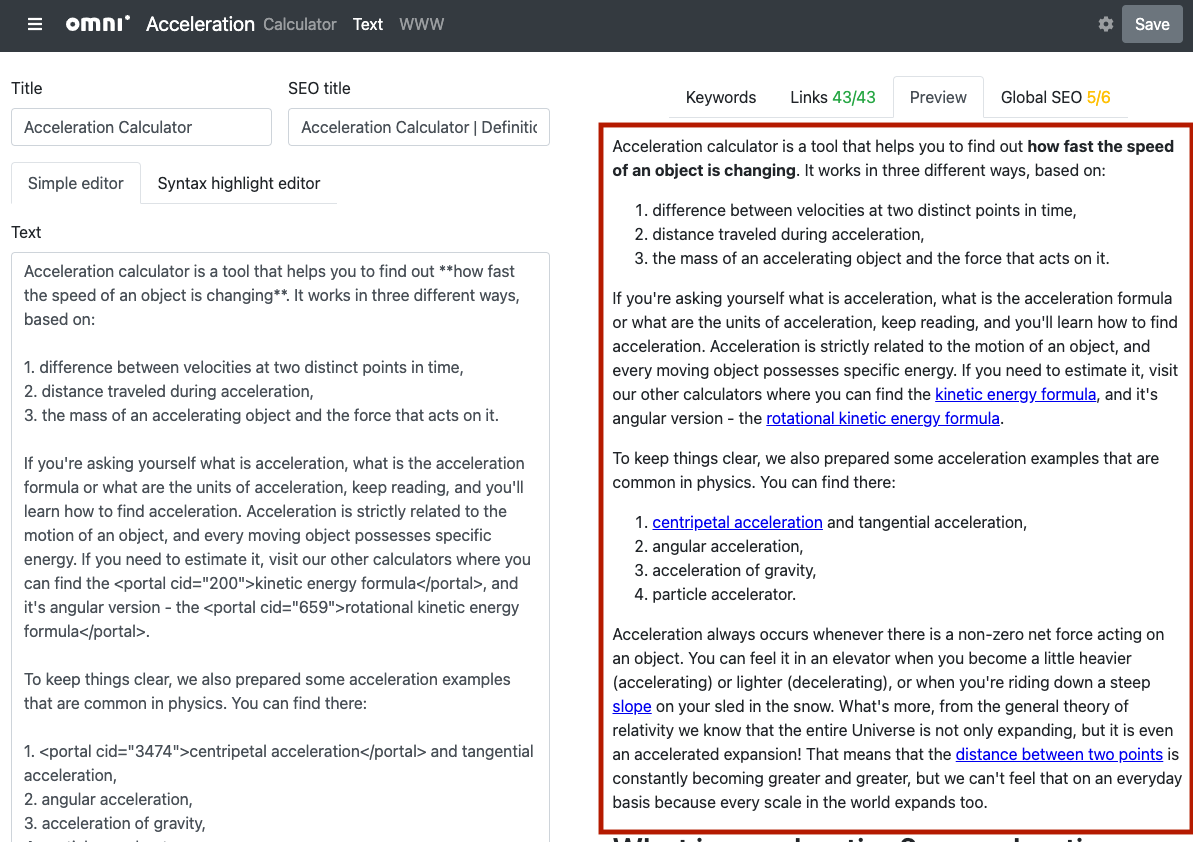The image size is (1193, 842).
Task: Open the Global SEO tab
Action: 1055,97
